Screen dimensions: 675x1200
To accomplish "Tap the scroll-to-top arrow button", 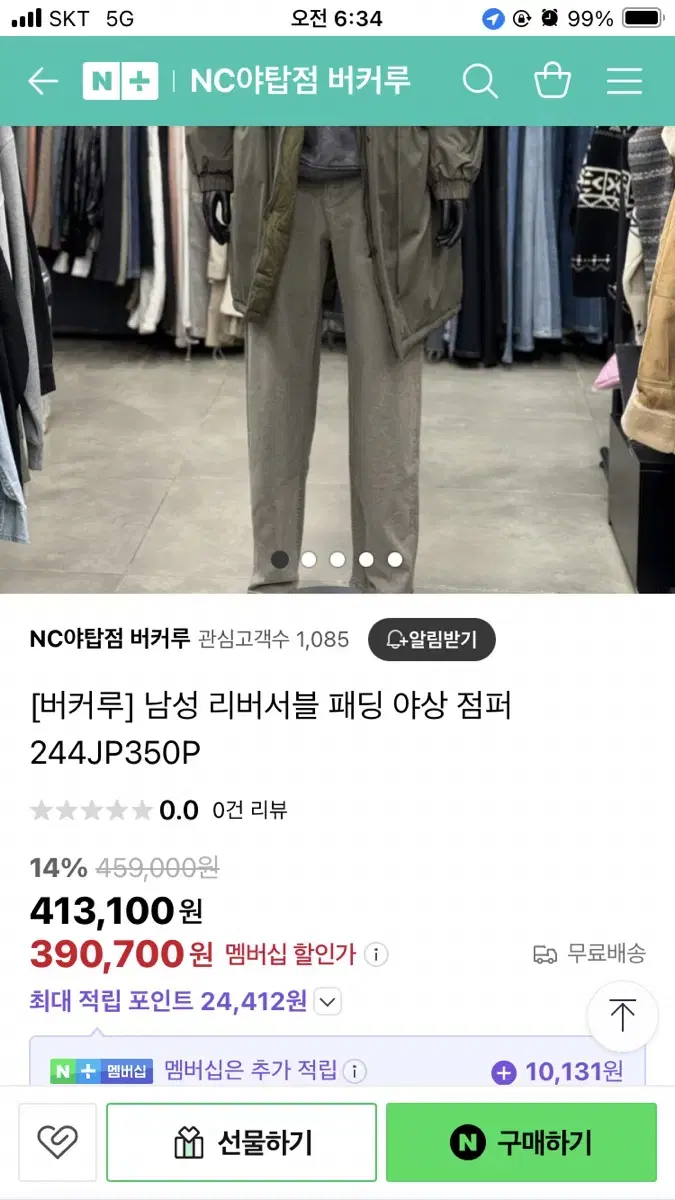I will (x=622, y=1016).
